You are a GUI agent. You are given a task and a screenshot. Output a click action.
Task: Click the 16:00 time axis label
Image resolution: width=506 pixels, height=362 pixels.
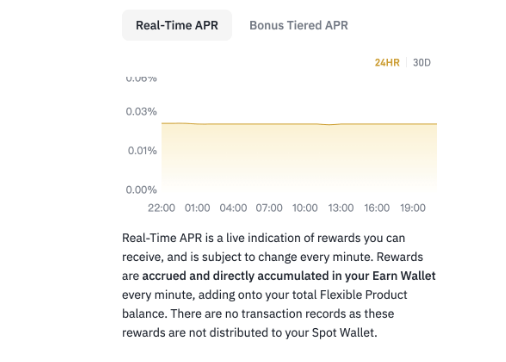pos(377,208)
